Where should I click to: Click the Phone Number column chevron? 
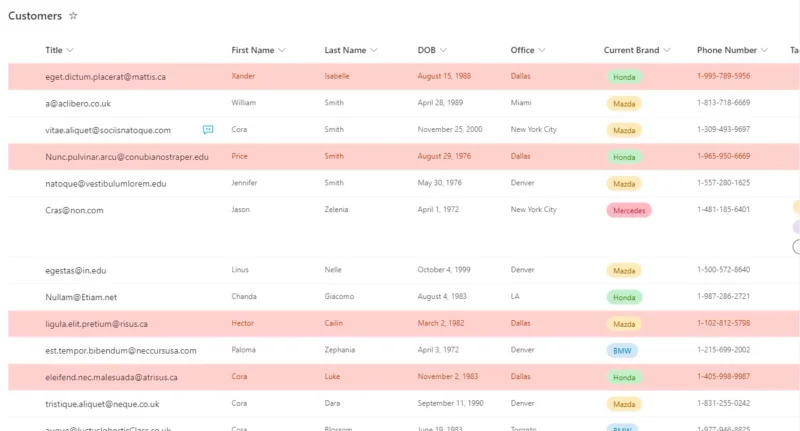pyautogui.click(x=764, y=50)
